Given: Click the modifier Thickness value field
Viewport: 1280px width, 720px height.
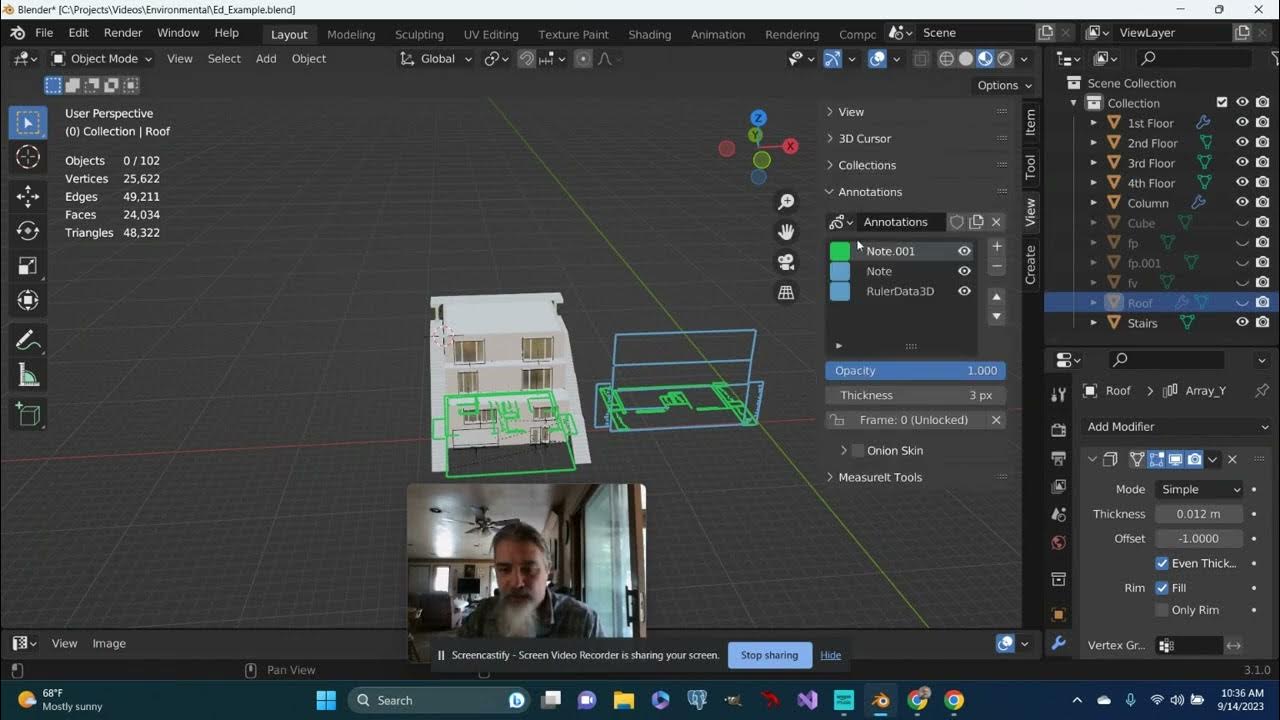Looking at the screenshot, I should tap(1199, 514).
